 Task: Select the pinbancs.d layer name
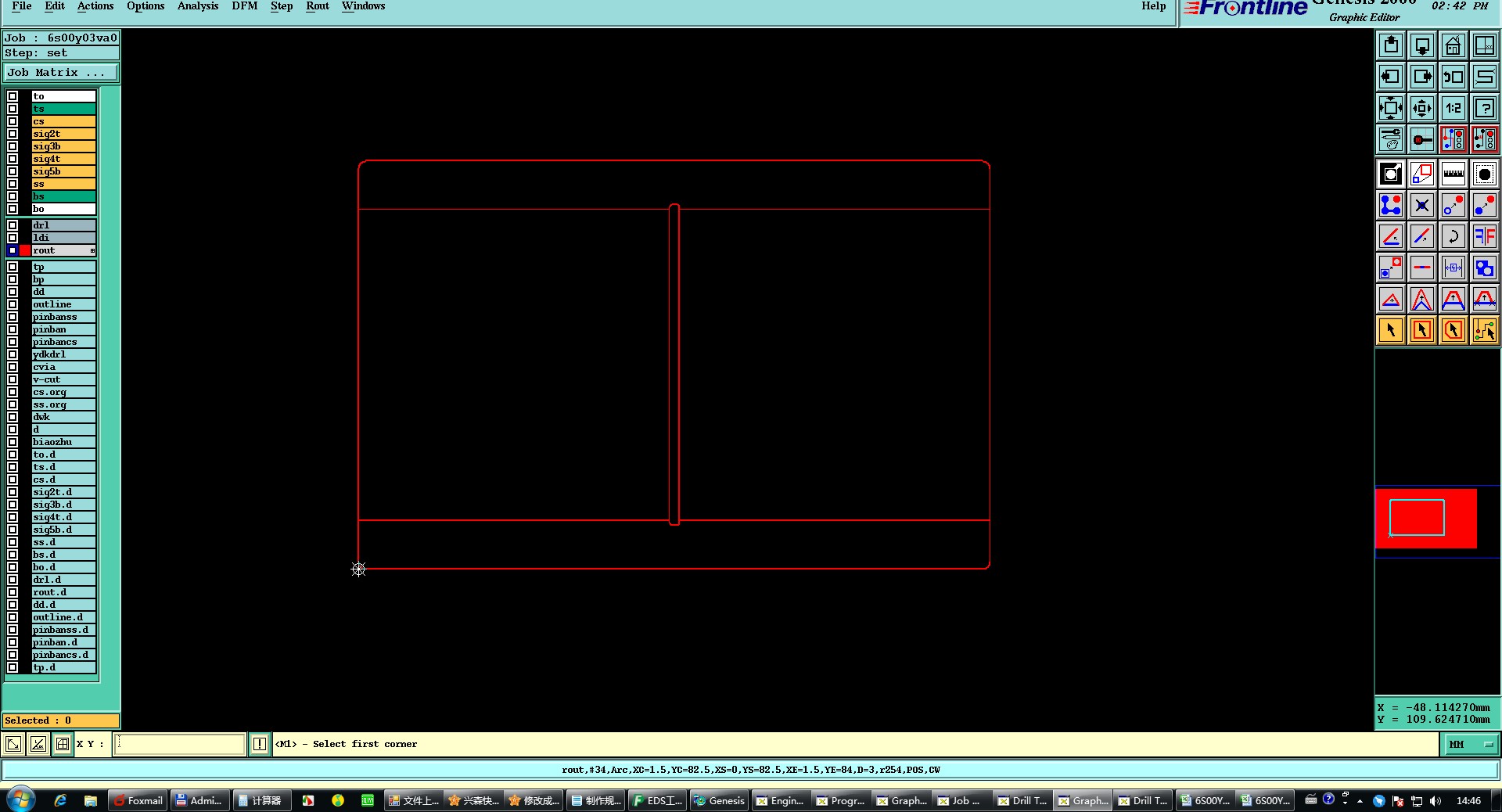(x=63, y=655)
